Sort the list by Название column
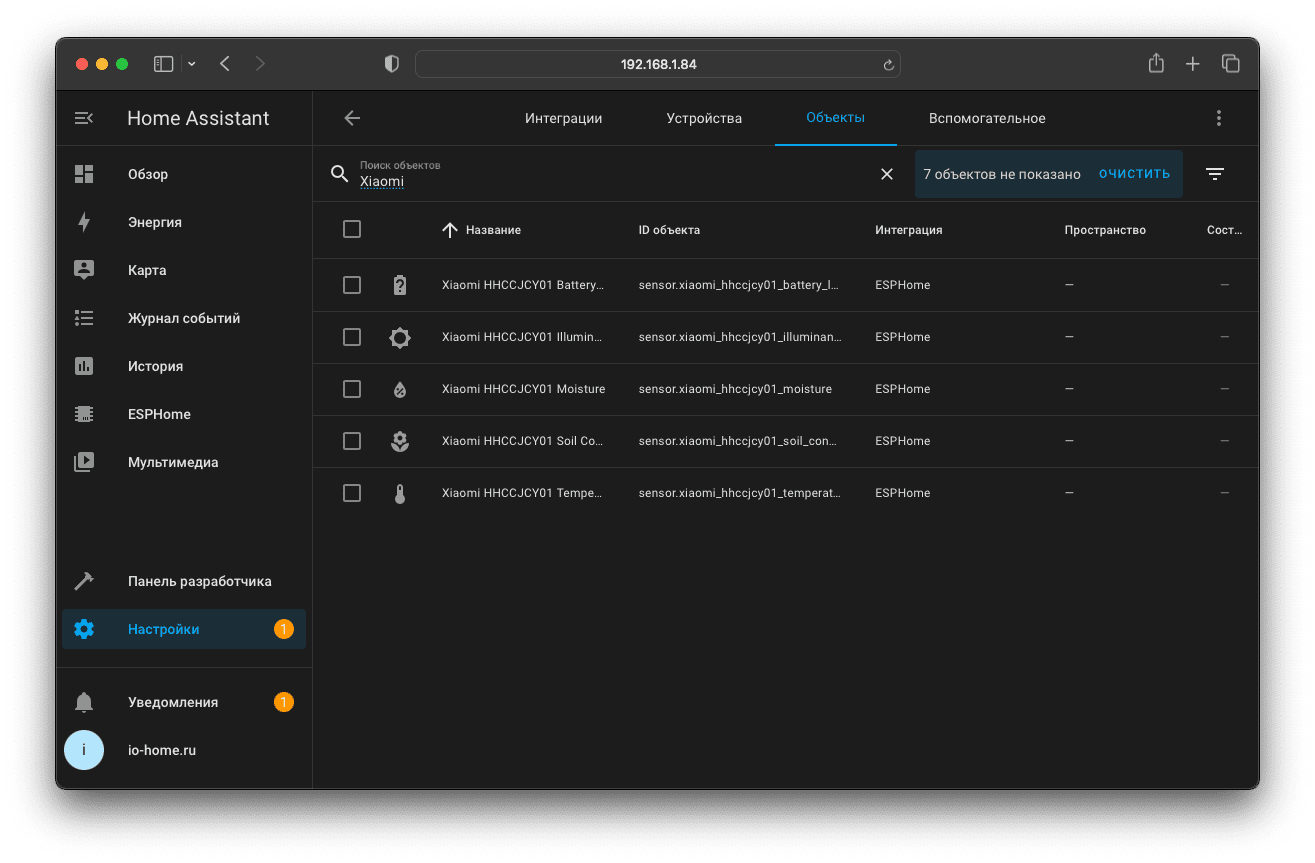The width and height of the screenshot is (1315, 863). tap(492, 230)
